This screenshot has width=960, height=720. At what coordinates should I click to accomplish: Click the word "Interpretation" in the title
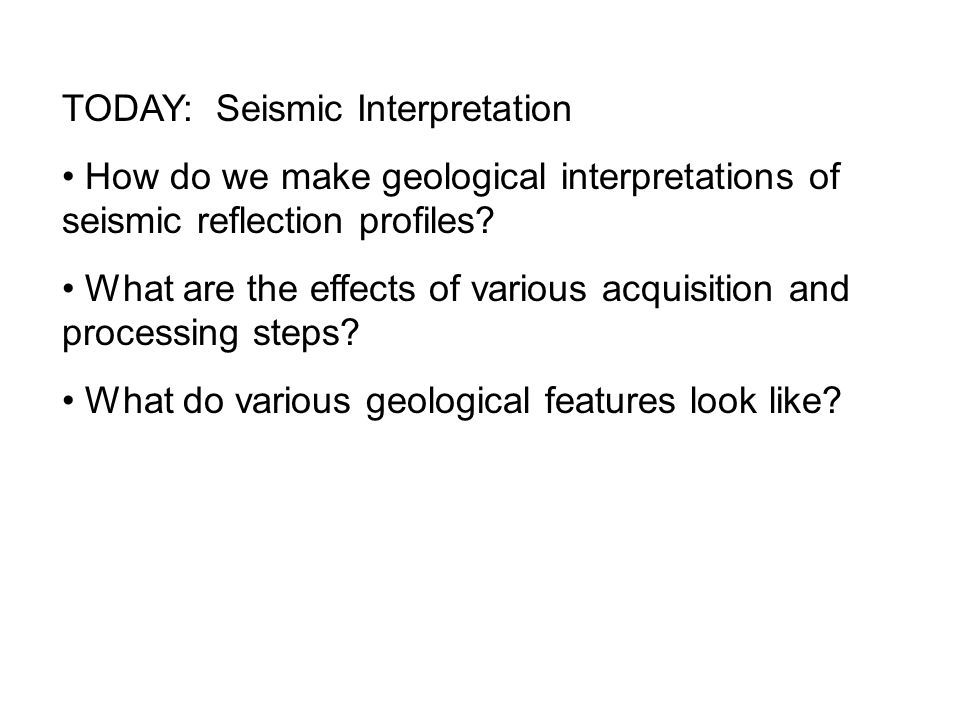coord(464,110)
